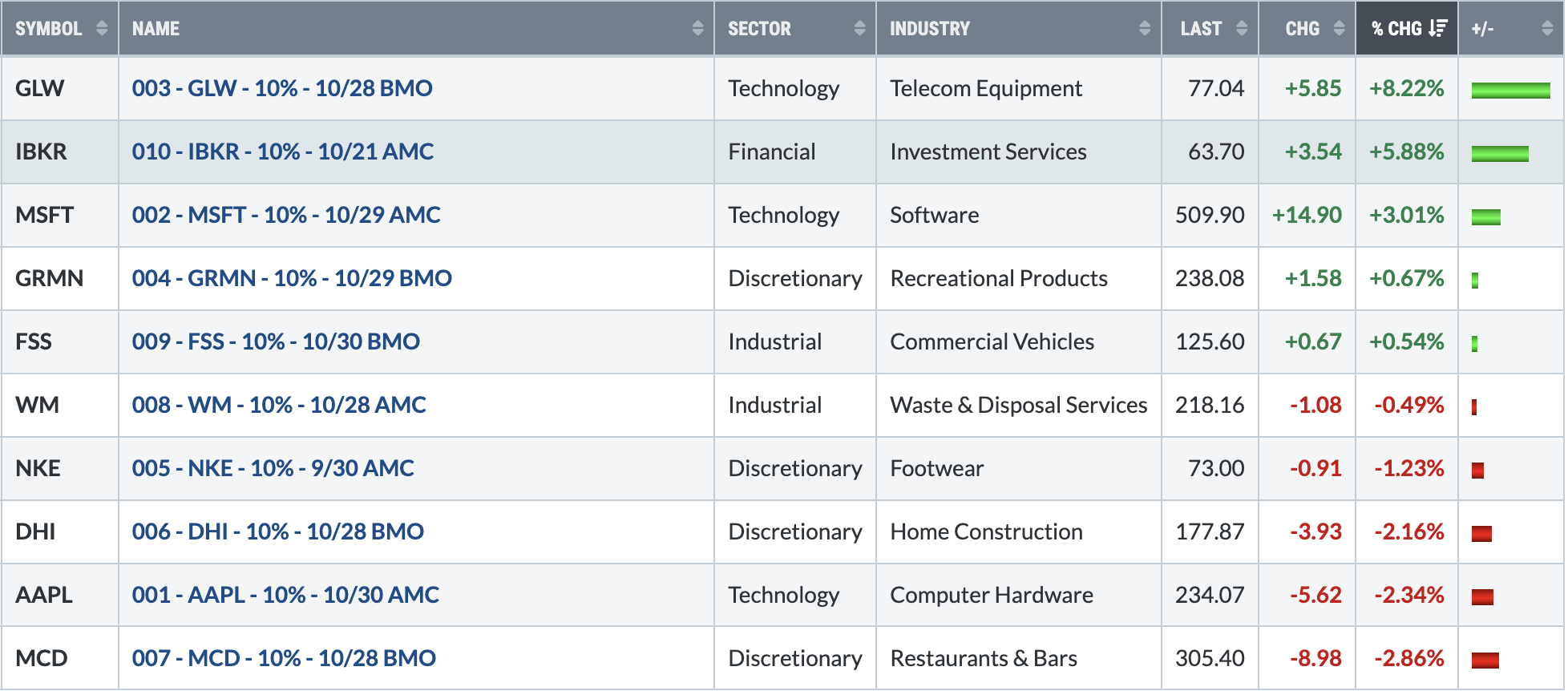Click the INDUSTRY column sort arrows icon
1568x691 pixels.
[1145, 28]
